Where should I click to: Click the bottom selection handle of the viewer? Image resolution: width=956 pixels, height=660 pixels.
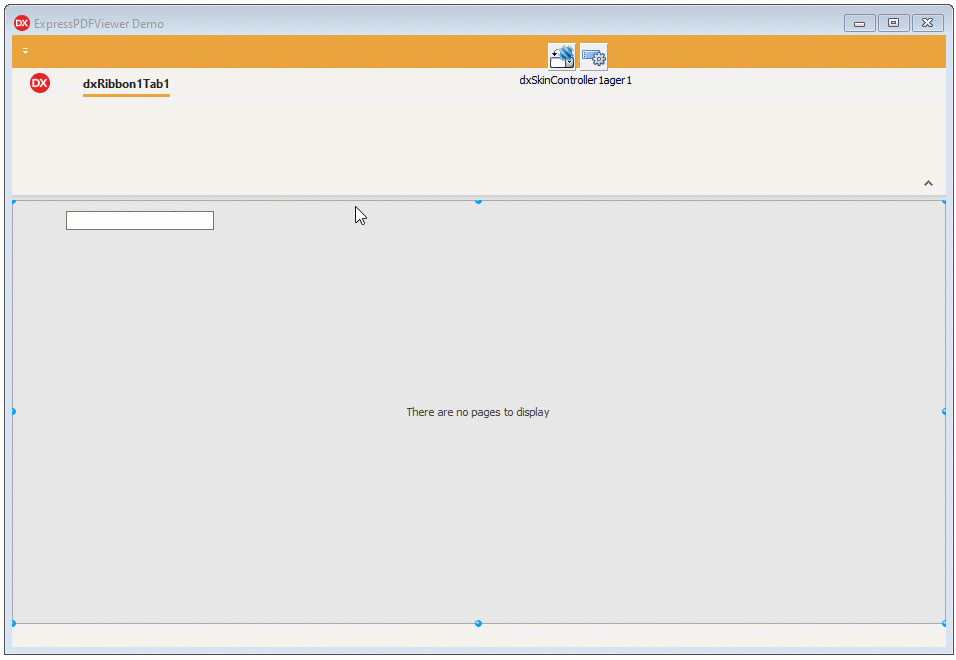[x=478, y=623]
